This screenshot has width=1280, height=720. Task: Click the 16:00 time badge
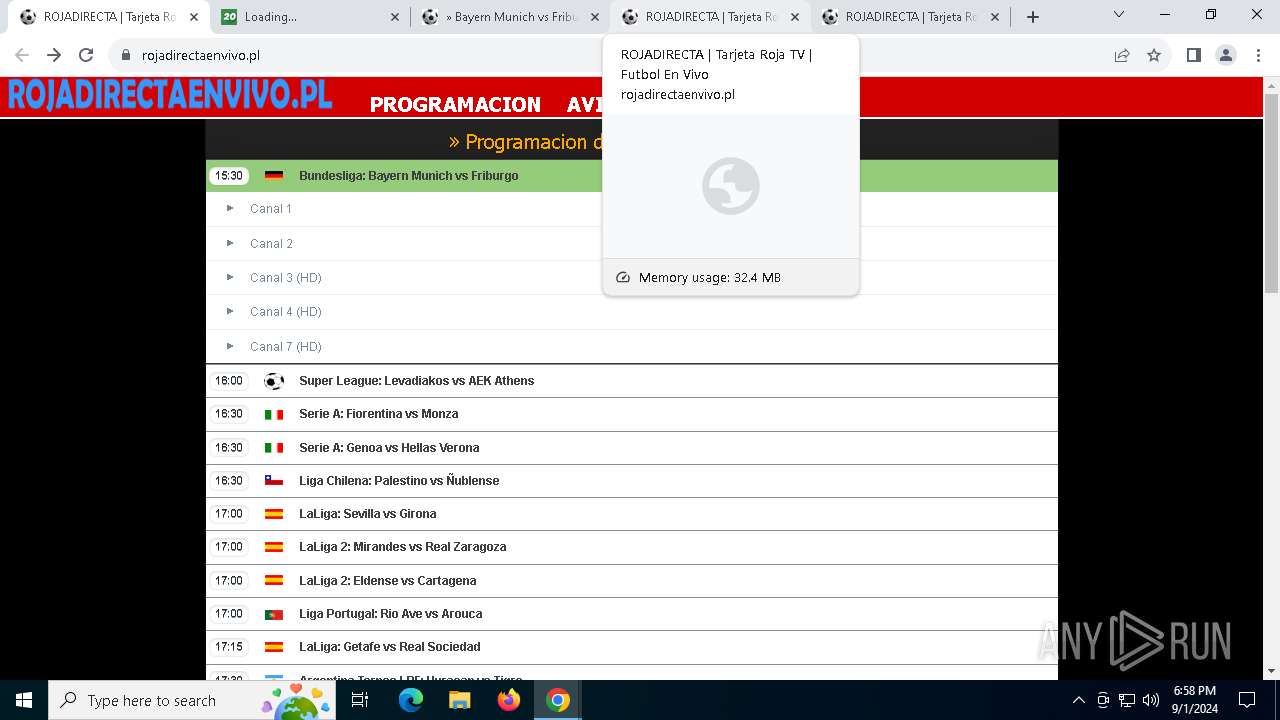(229, 381)
